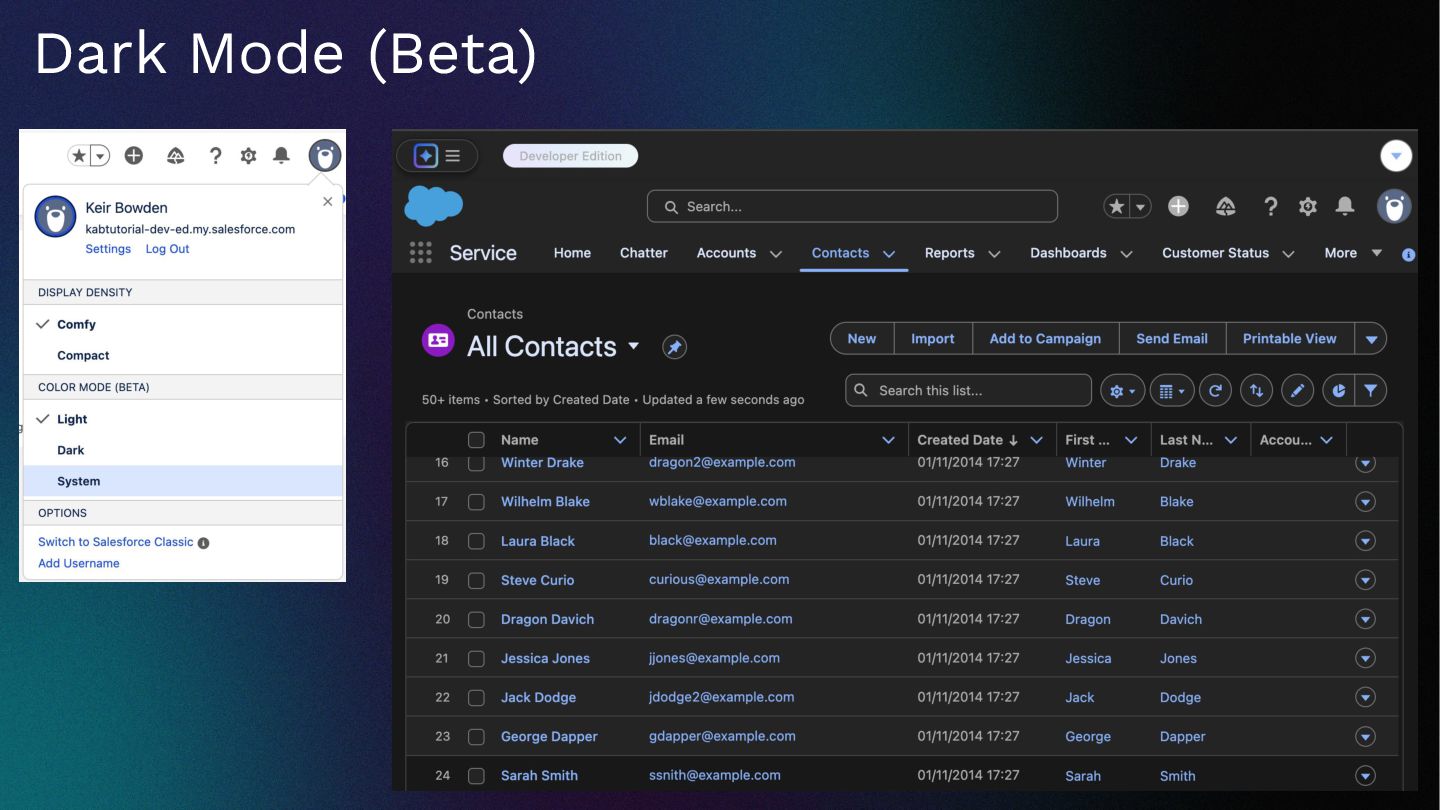Go to the Home tab

click(572, 253)
